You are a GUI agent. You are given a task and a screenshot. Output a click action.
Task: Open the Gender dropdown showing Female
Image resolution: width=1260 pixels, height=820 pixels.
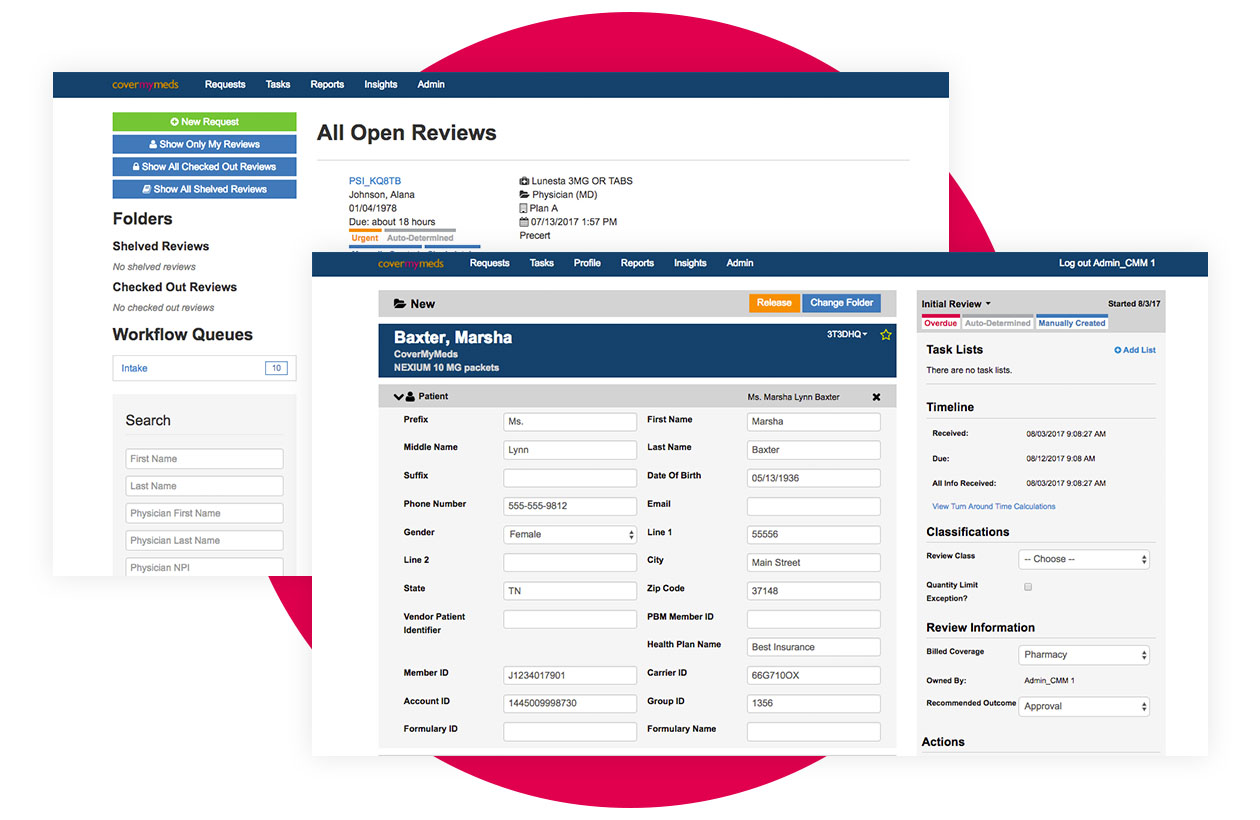(x=570, y=534)
